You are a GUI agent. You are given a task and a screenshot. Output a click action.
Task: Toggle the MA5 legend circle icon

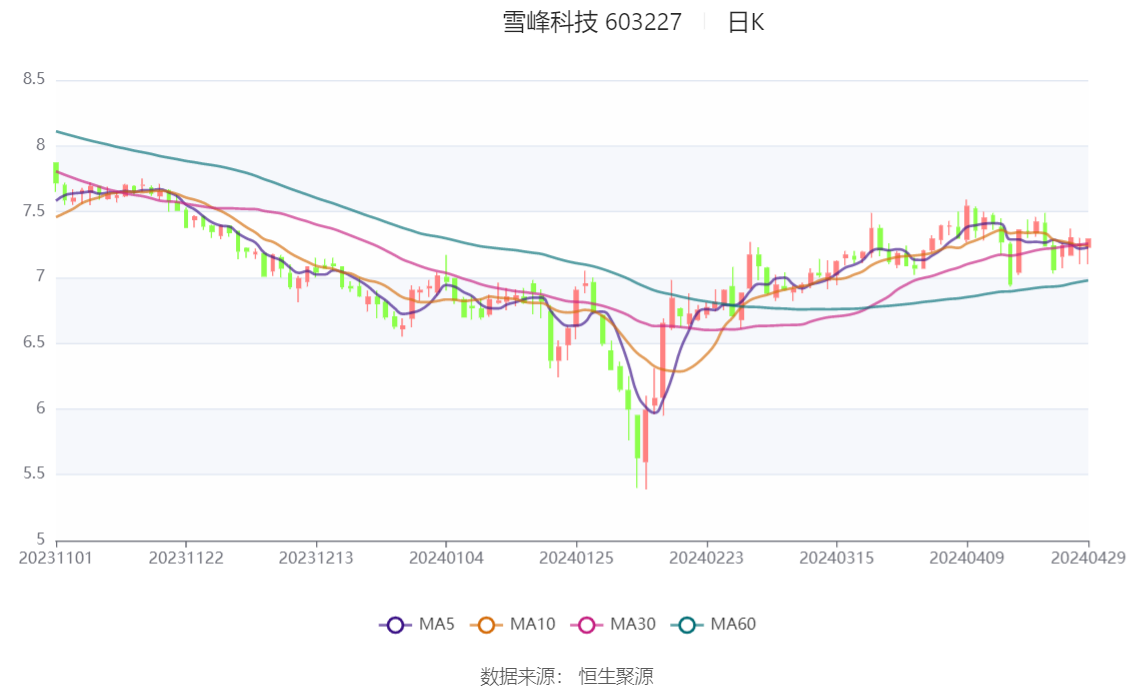point(395,625)
